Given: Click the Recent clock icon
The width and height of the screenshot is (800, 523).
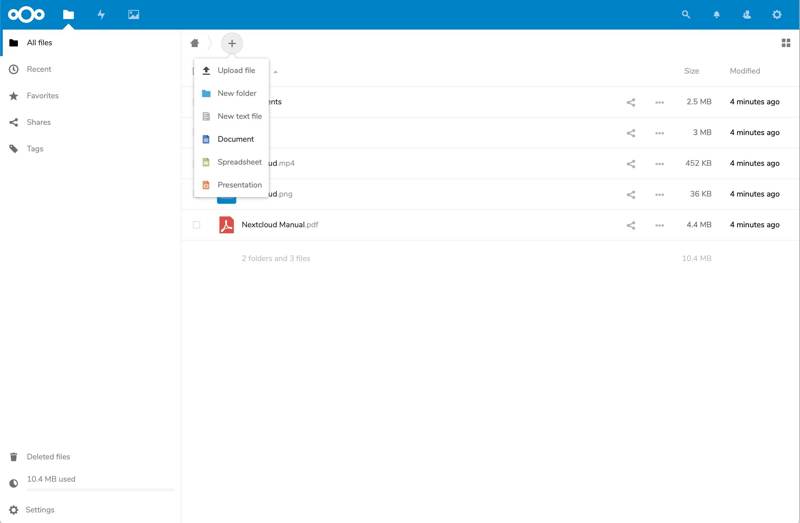Looking at the screenshot, I should (14, 69).
